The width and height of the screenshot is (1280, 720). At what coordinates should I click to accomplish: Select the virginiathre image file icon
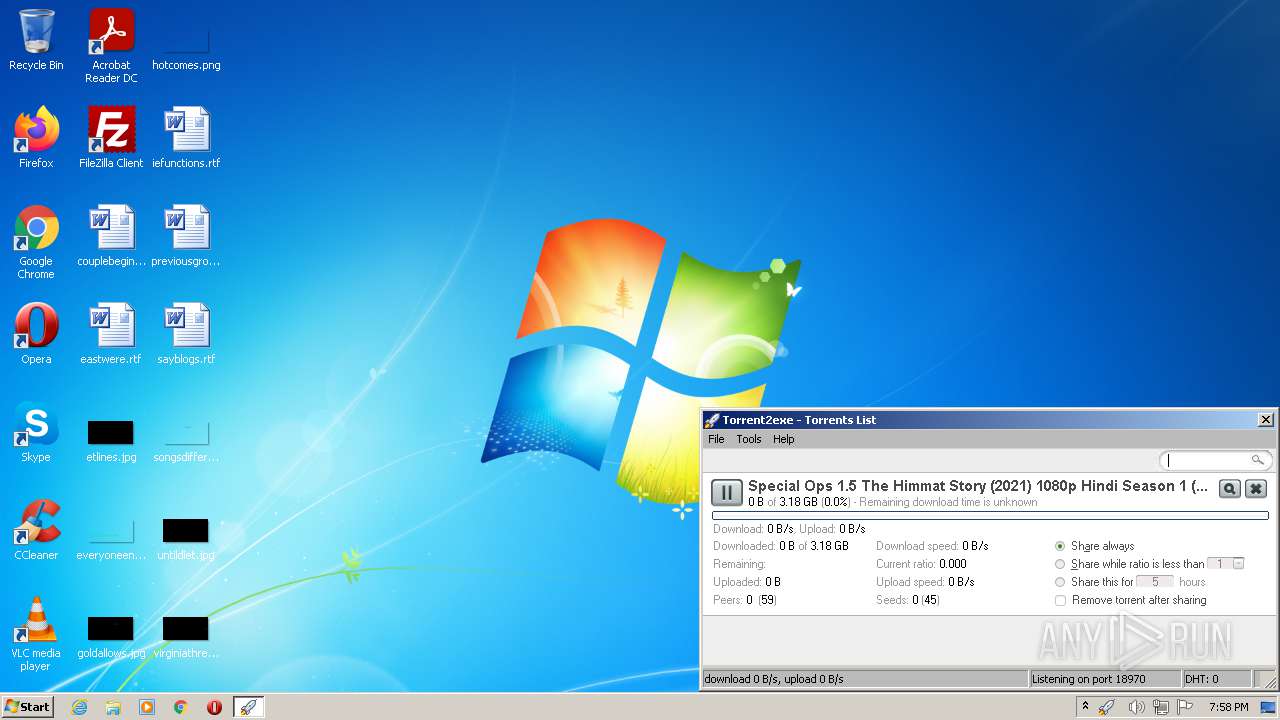[x=186, y=636]
